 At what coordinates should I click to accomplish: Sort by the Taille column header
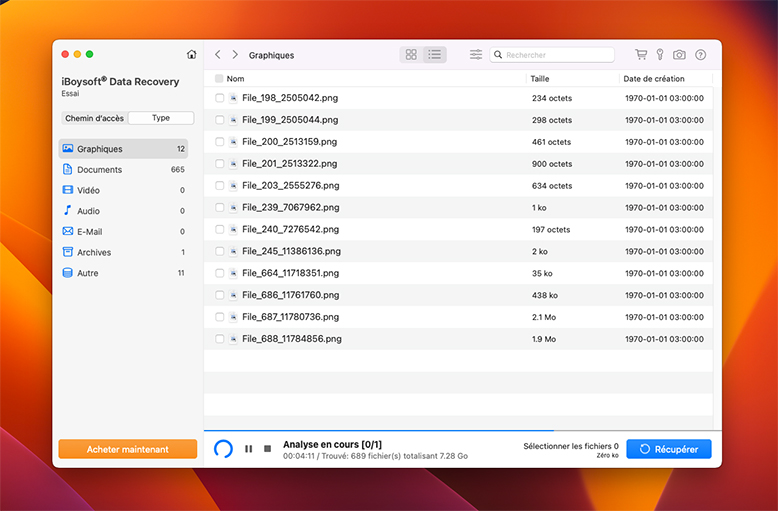(540, 78)
